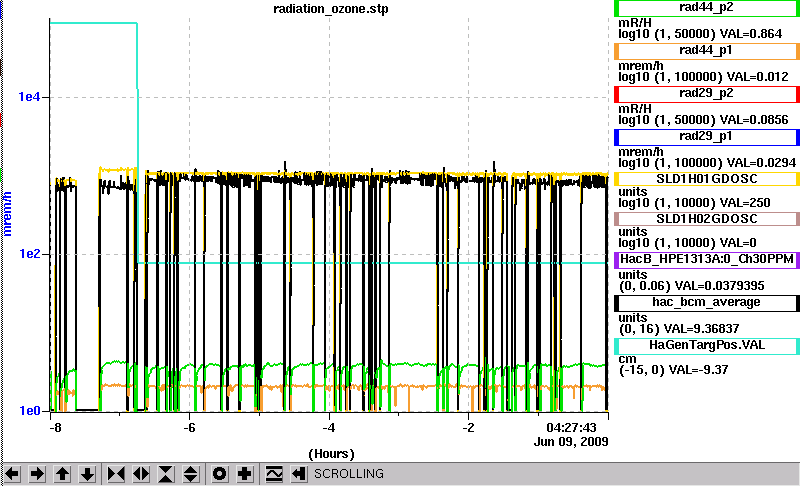Zoom out the Y axis (vertical outward arrows)
The height and width of the screenshot is (486, 800).
click(x=191, y=474)
